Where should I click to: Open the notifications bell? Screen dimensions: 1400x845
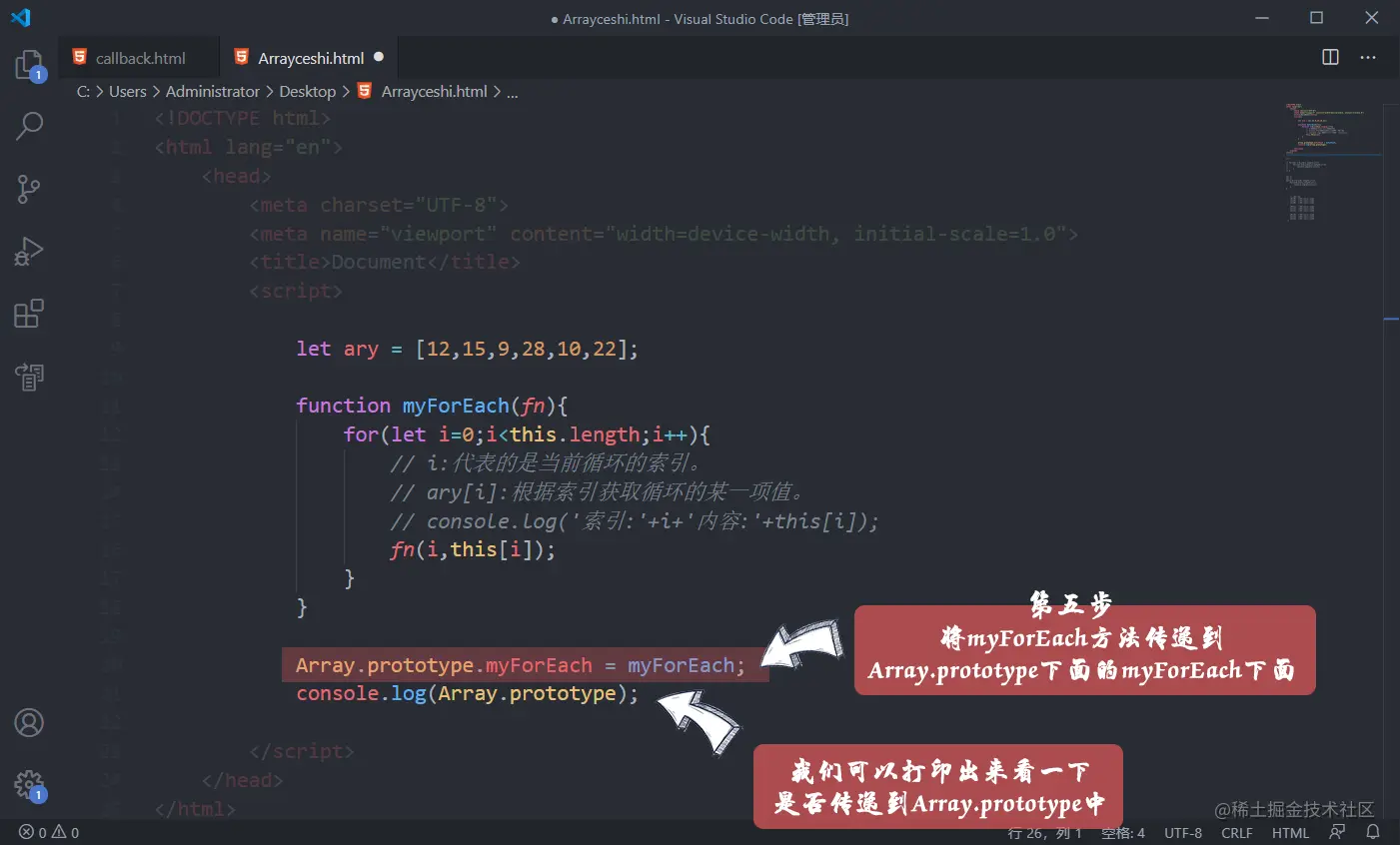pyautogui.click(x=1373, y=832)
